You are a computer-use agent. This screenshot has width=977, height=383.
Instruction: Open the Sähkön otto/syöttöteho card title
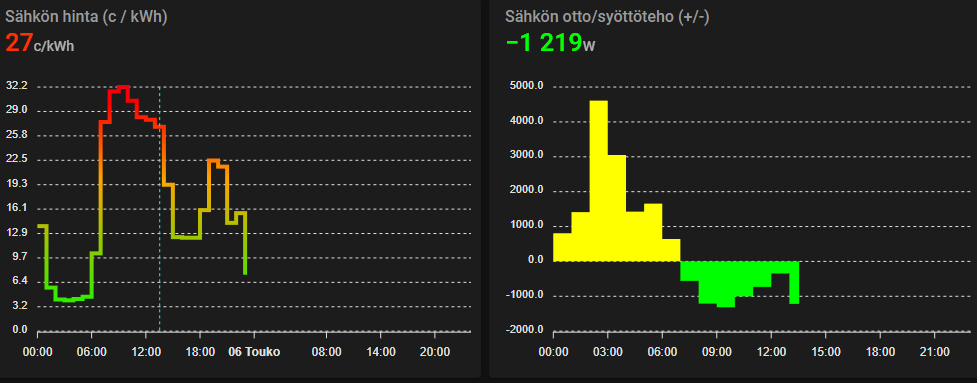pyautogui.click(x=607, y=17)
